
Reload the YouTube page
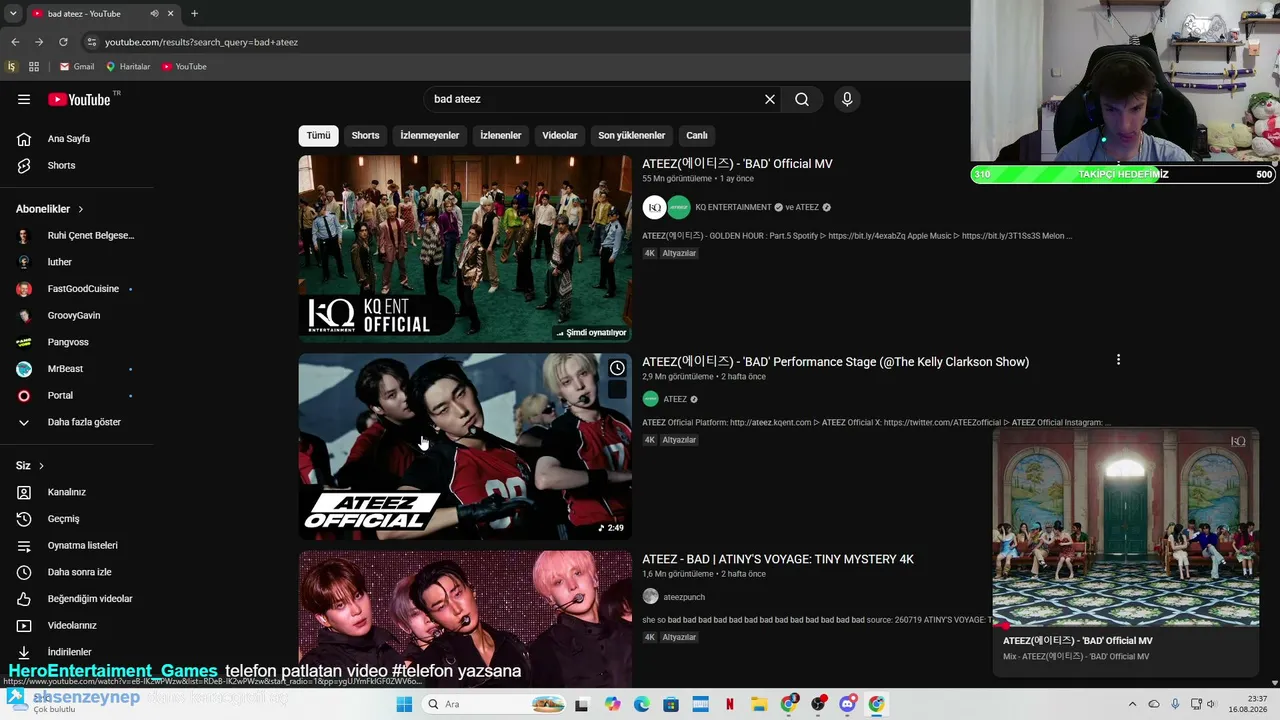(63, 42)
